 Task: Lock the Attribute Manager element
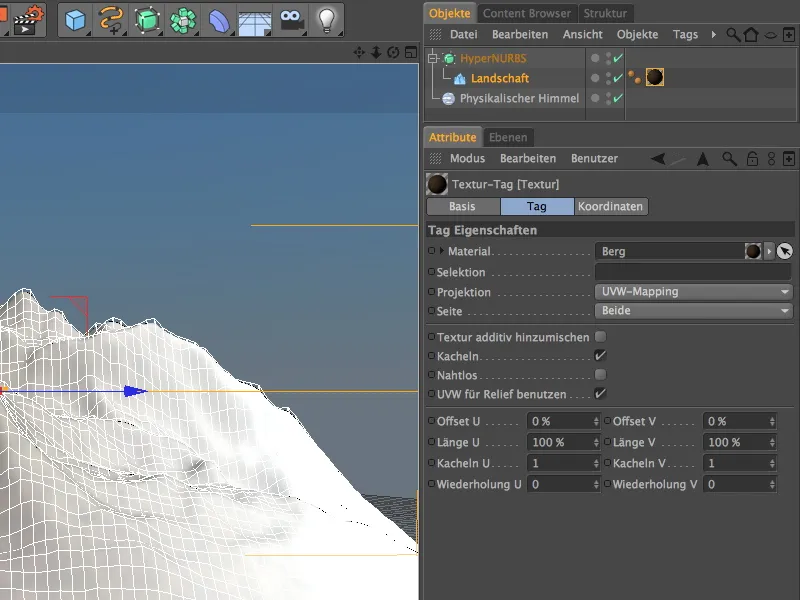(752, 159)
